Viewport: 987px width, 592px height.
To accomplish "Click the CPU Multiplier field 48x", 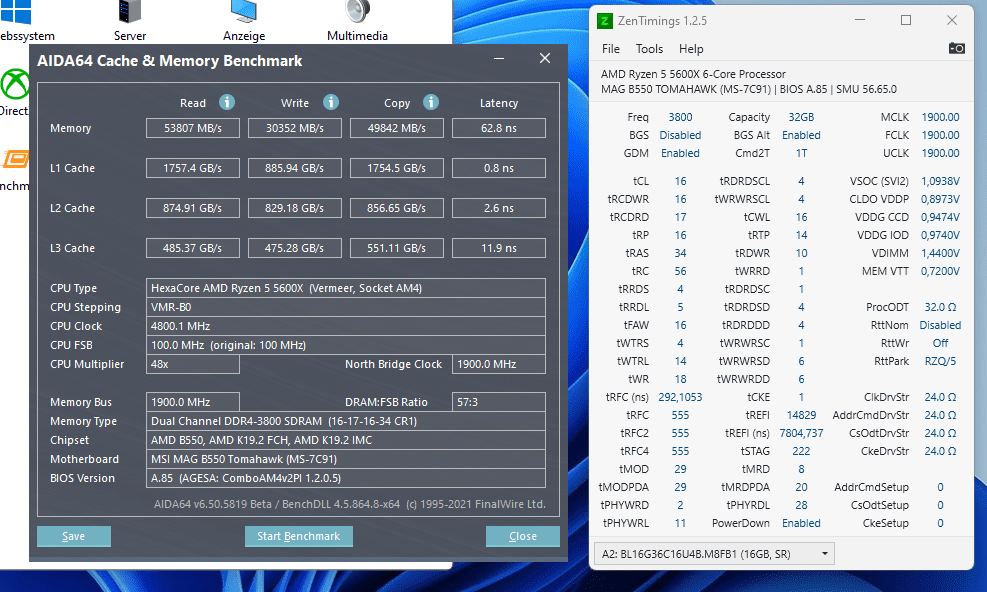I will tap(193, 364).
